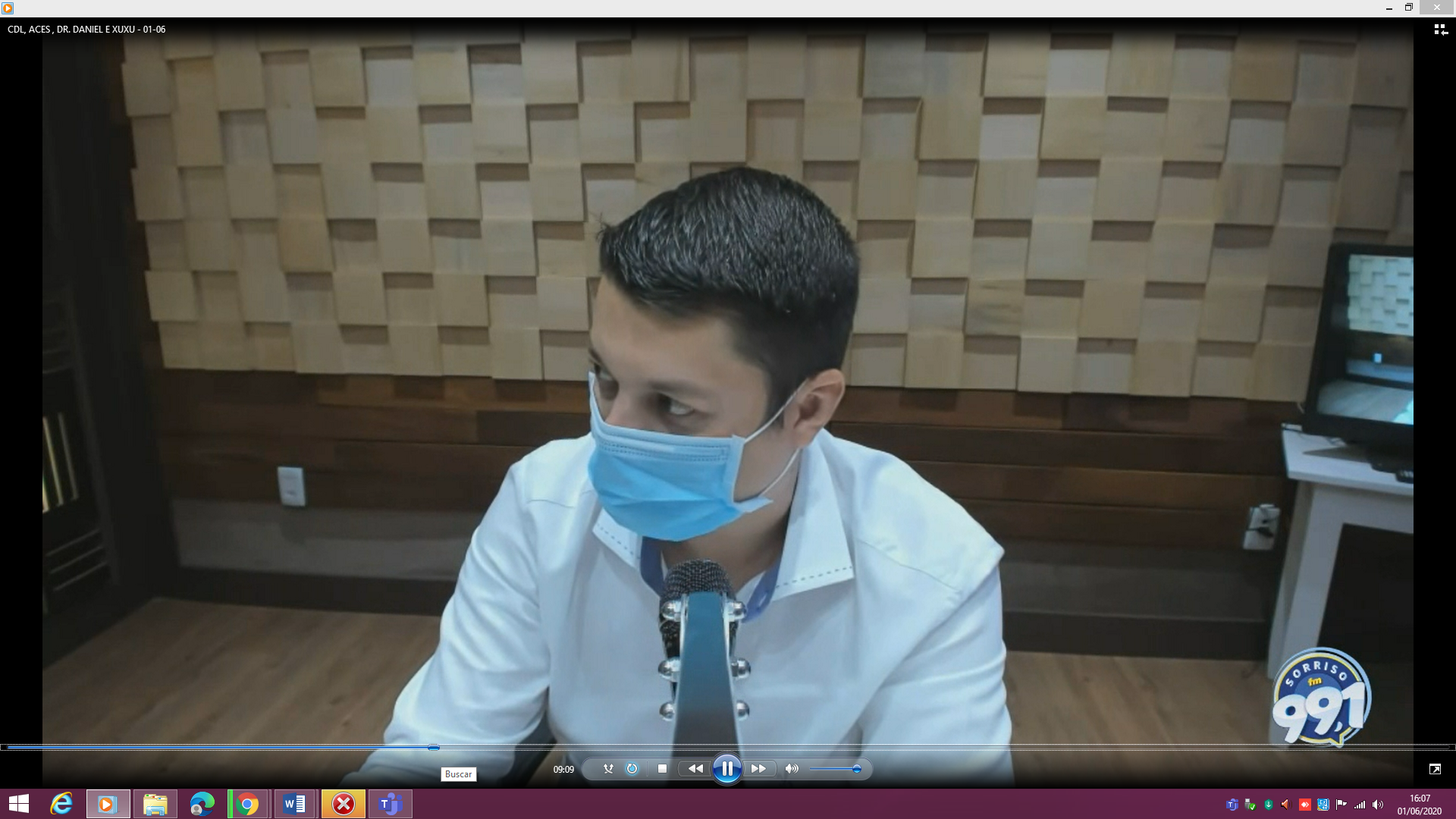Click the 09:09 elapsed time display
The width and height of the screenshot is (1456, 819).
563,770
